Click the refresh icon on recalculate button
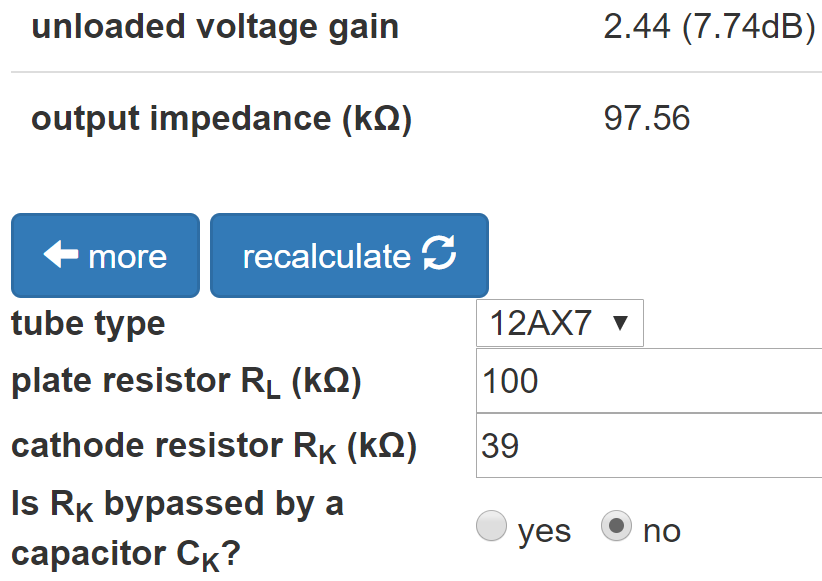 click(x=439, y=253)
